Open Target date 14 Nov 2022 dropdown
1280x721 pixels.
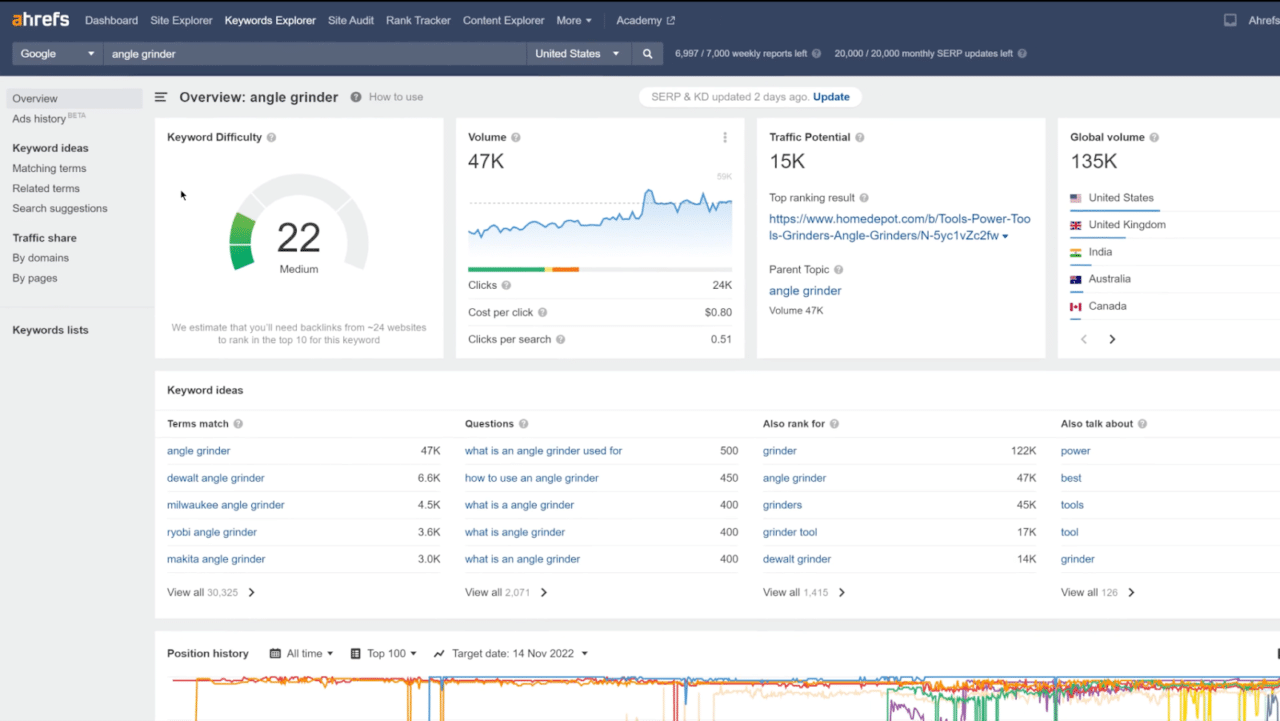click(511, 653)
